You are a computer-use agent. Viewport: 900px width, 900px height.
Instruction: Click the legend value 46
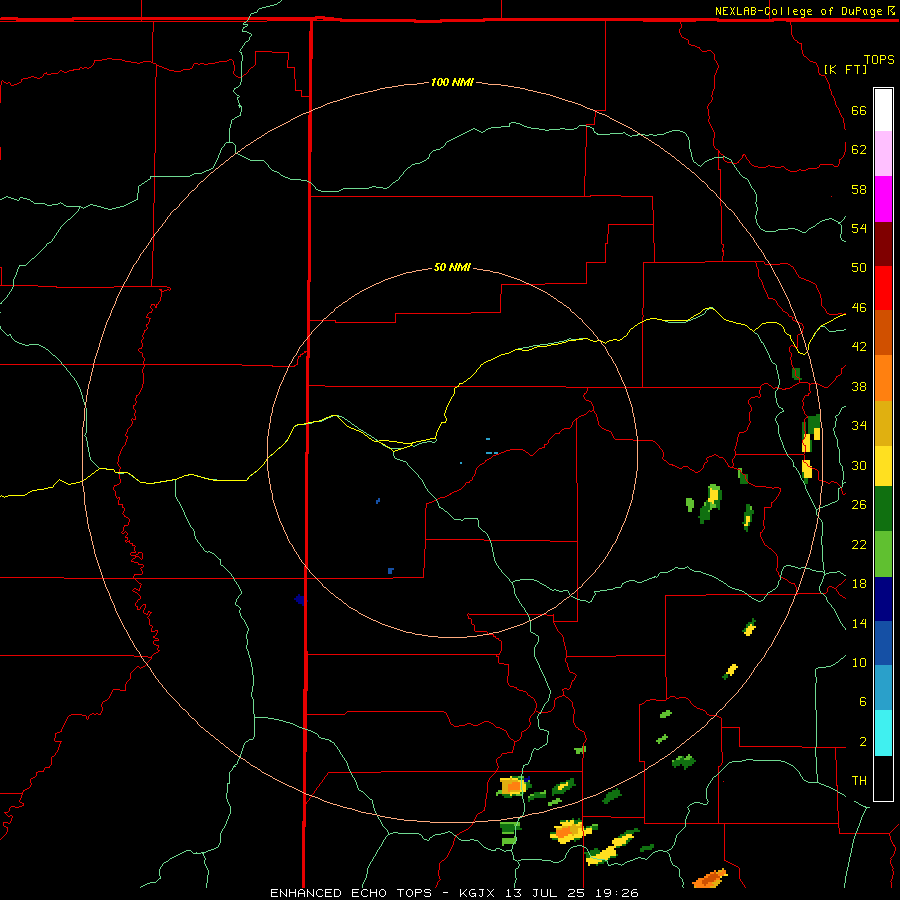[x=859, y=307]
